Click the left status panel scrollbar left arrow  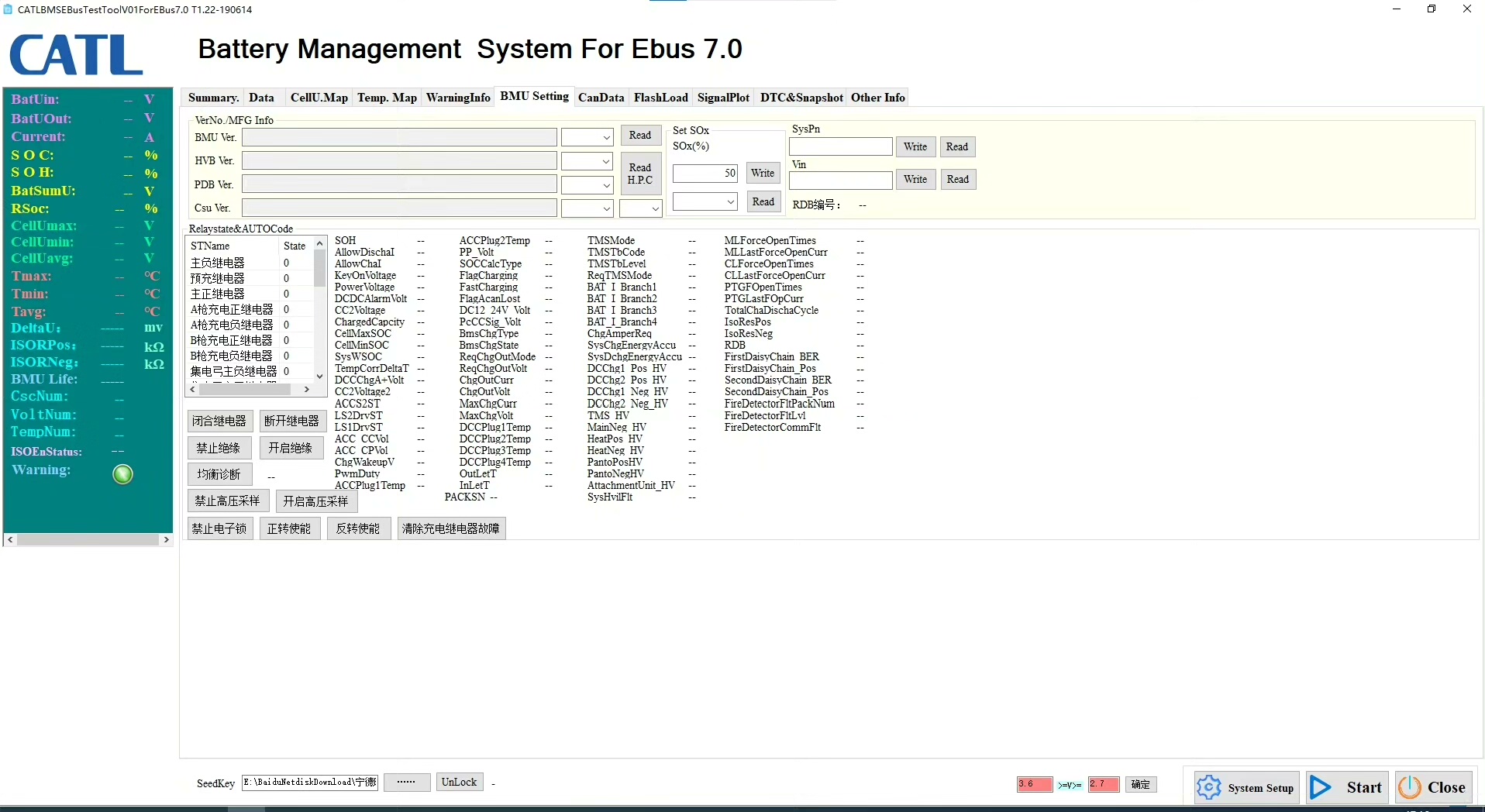pos(10,540)
